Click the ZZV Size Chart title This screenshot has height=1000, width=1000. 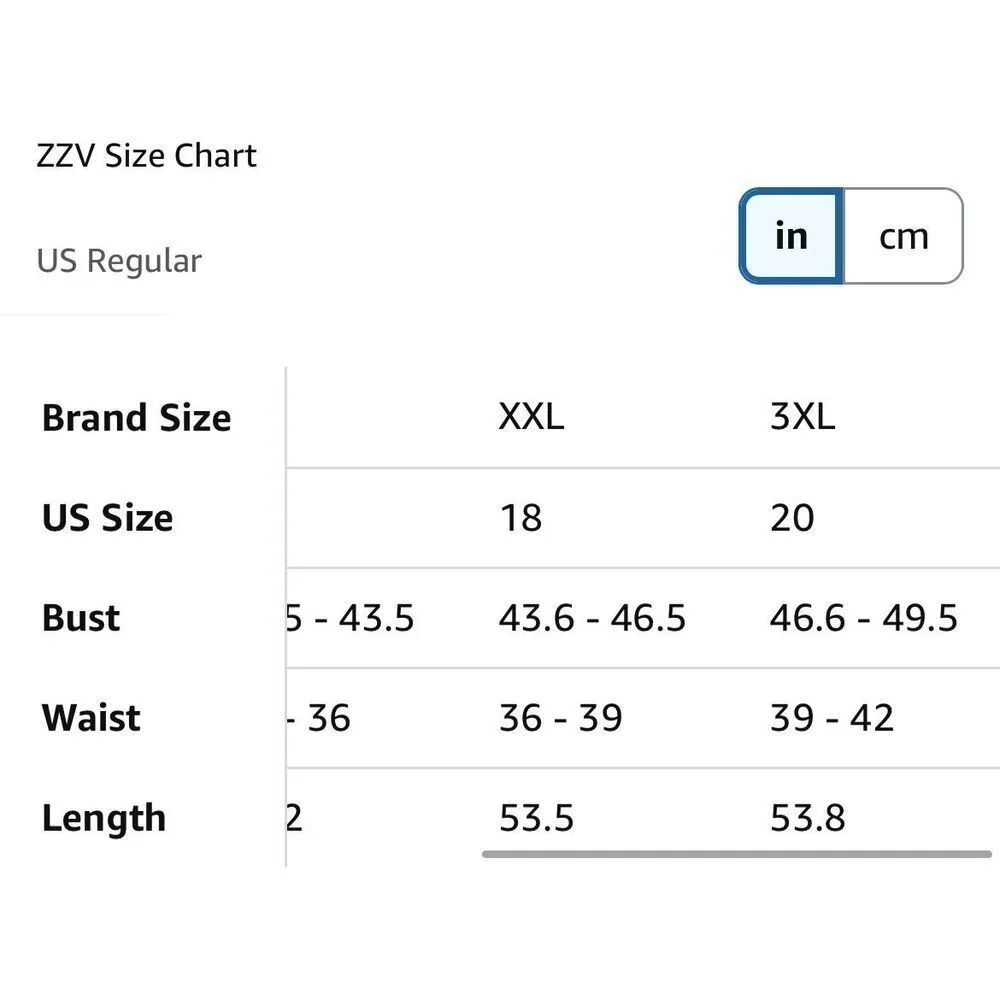click(x=147, y=156)
